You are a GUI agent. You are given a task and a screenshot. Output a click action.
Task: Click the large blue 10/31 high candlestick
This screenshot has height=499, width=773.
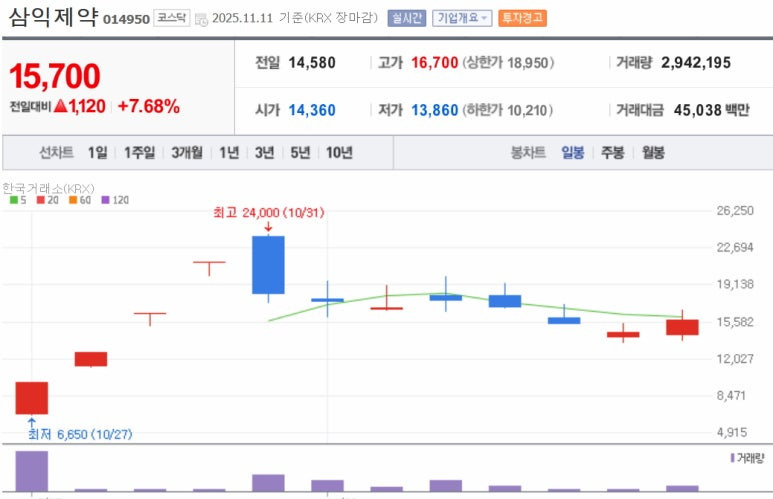pyautogui.click(x=268, y=265)
